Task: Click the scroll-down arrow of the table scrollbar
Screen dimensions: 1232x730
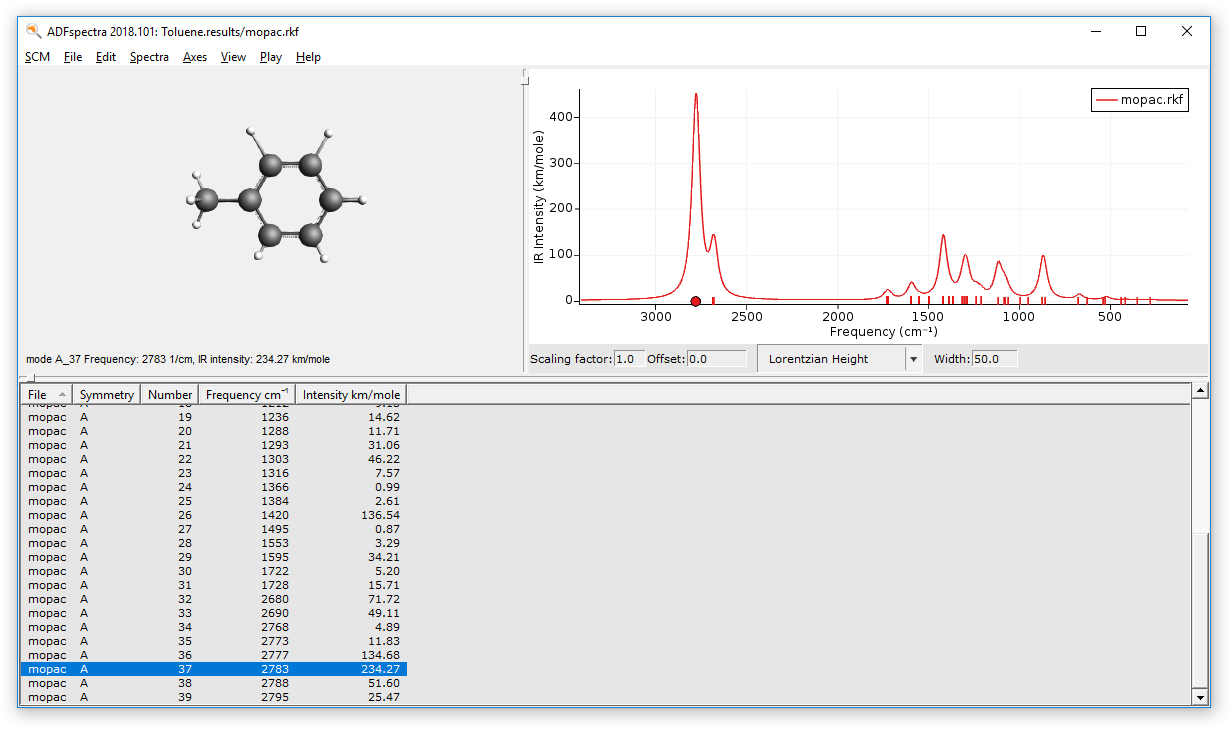Action: coord(1200,697)
